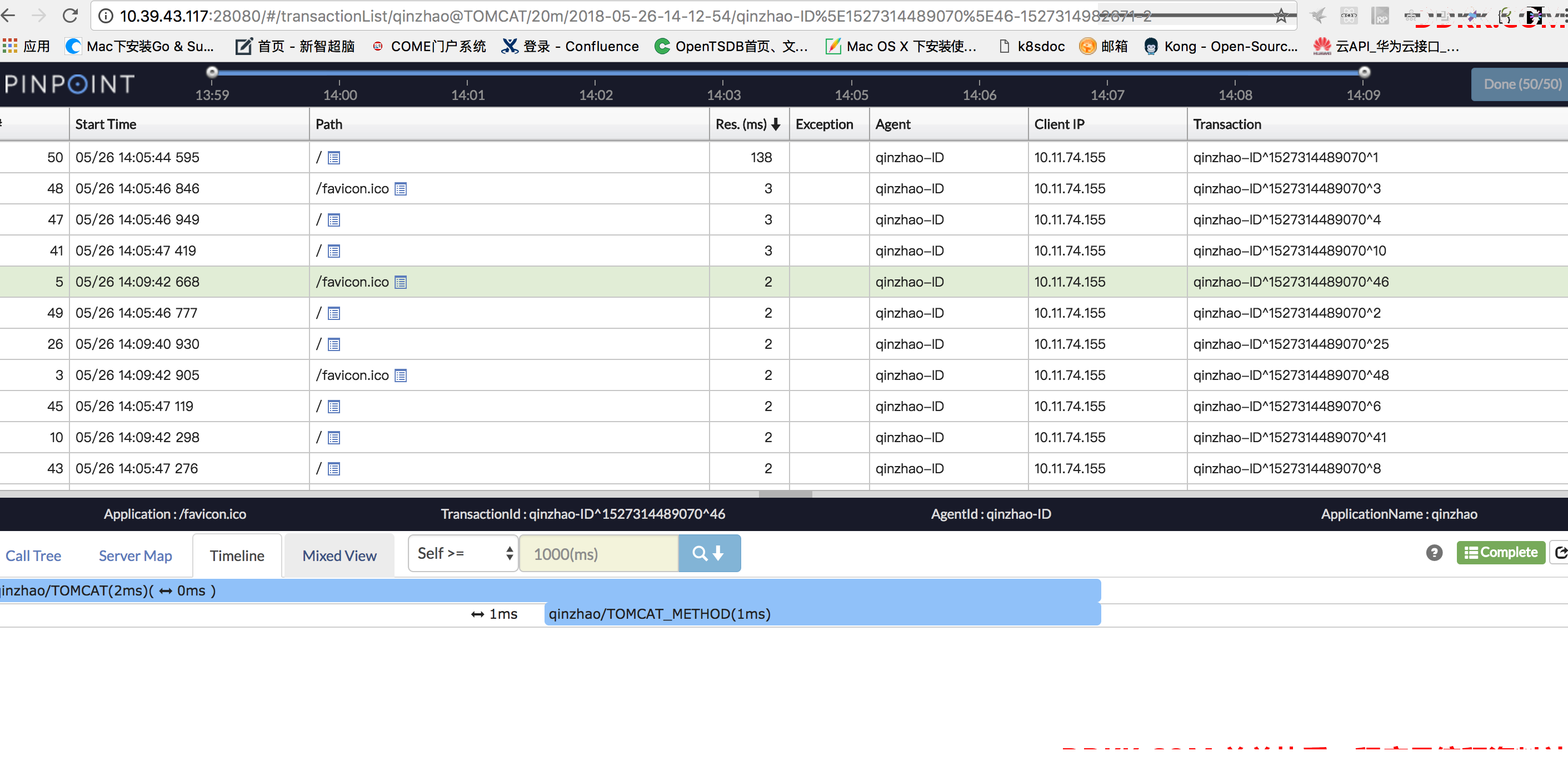Open detail icon for row 49 path
The image size is (1568, 771).
333,313
